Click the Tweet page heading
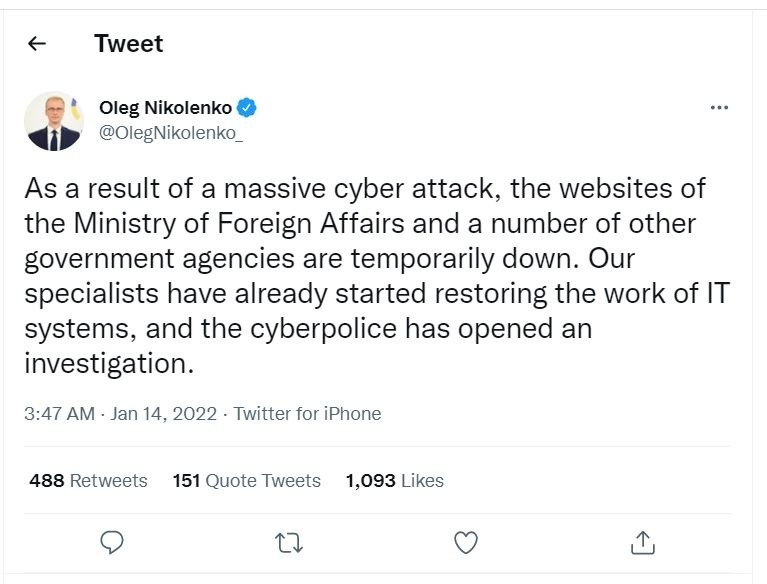The width and height of the screenshot is (767, 584). pos(128,44)
